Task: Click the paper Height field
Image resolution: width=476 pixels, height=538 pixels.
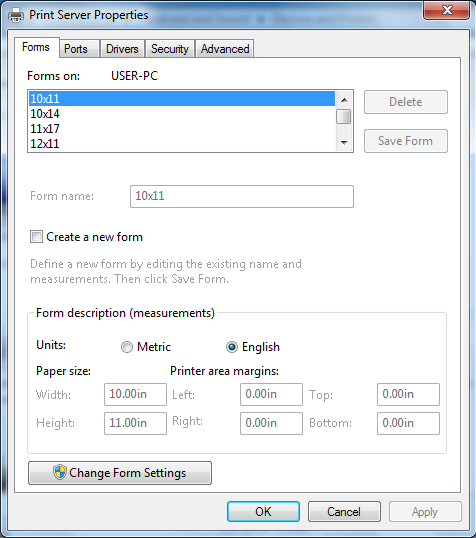Action: point(135,423)
